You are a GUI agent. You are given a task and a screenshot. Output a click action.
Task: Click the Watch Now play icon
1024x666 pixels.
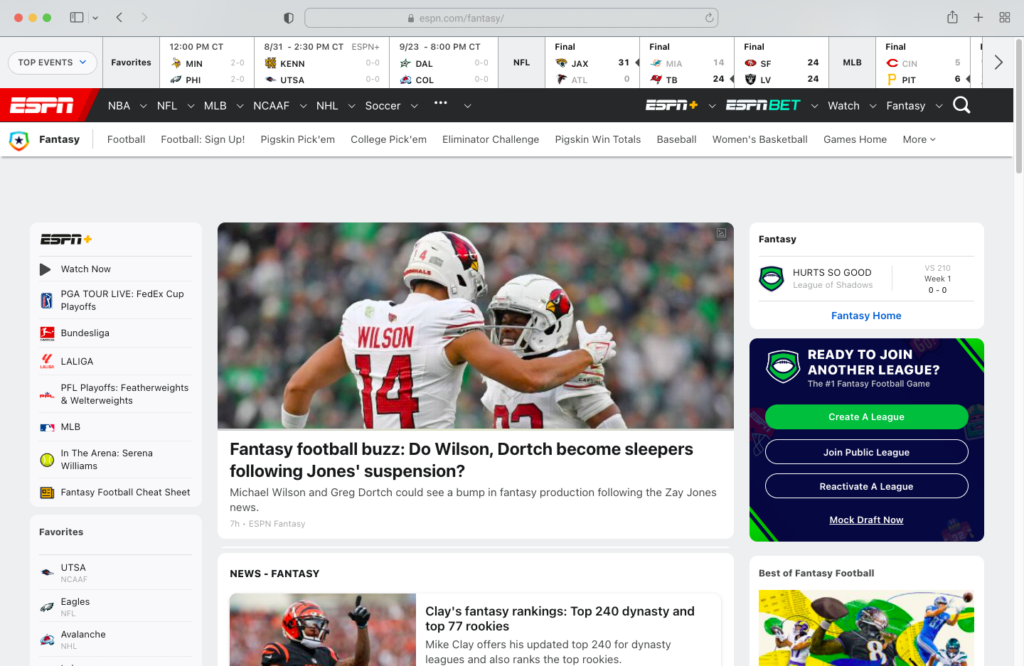click(45, 269)
